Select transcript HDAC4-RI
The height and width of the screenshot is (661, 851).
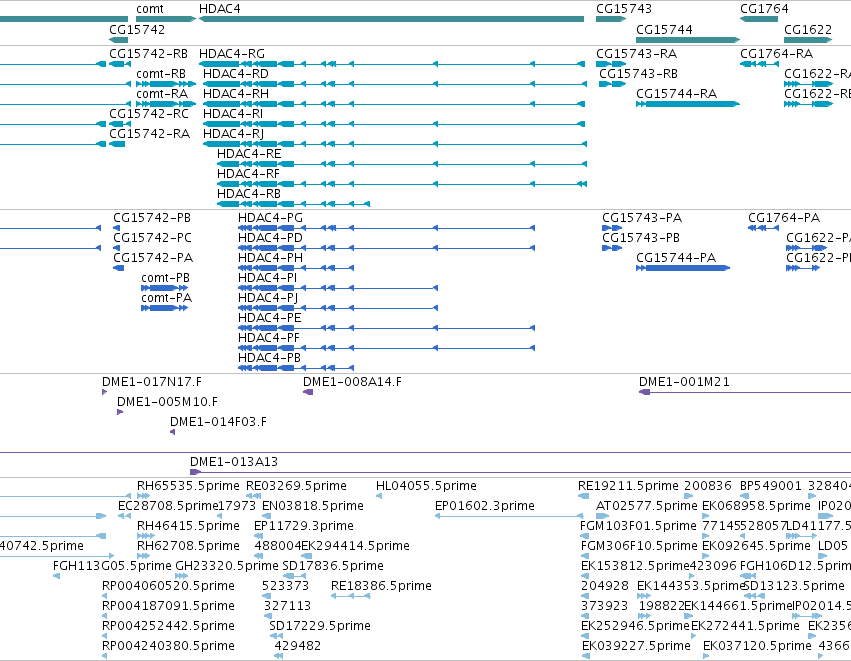pyautogui.click(x=233, y=114)
